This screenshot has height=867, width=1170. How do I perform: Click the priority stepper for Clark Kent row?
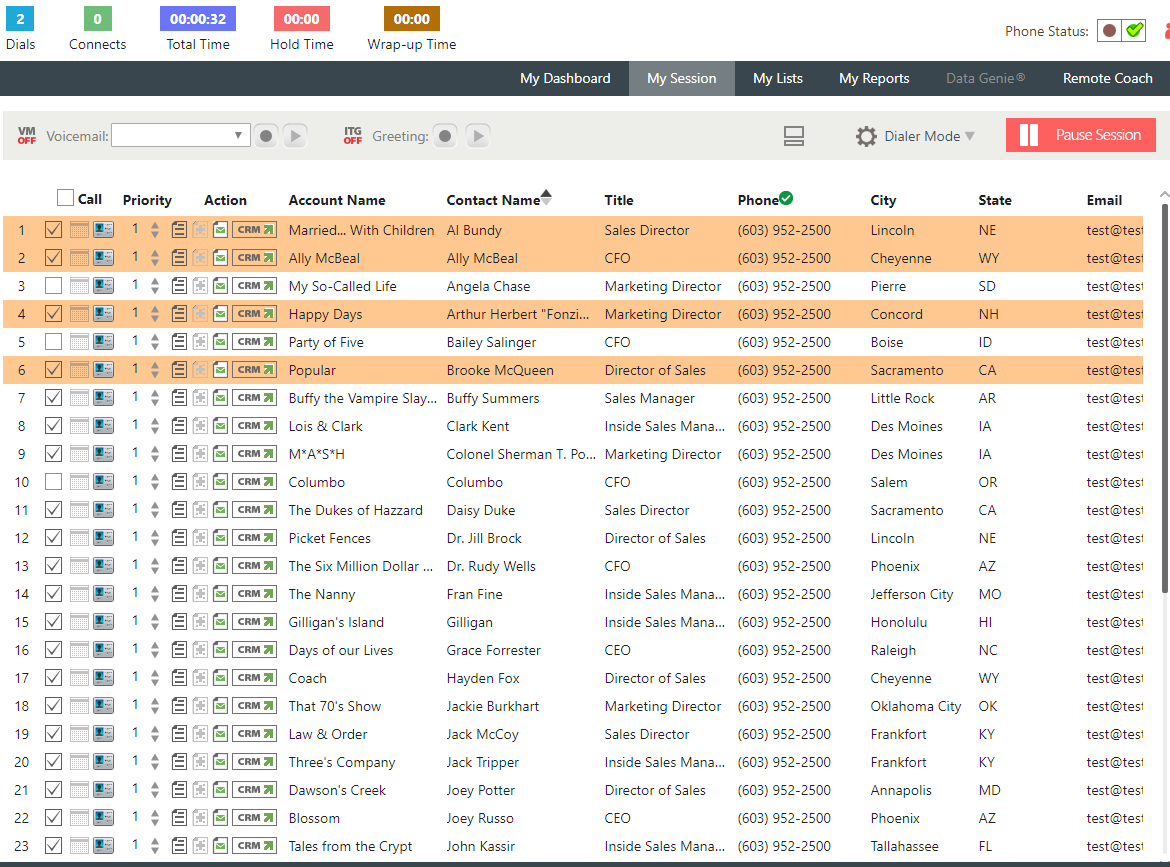tap(154, 426)
